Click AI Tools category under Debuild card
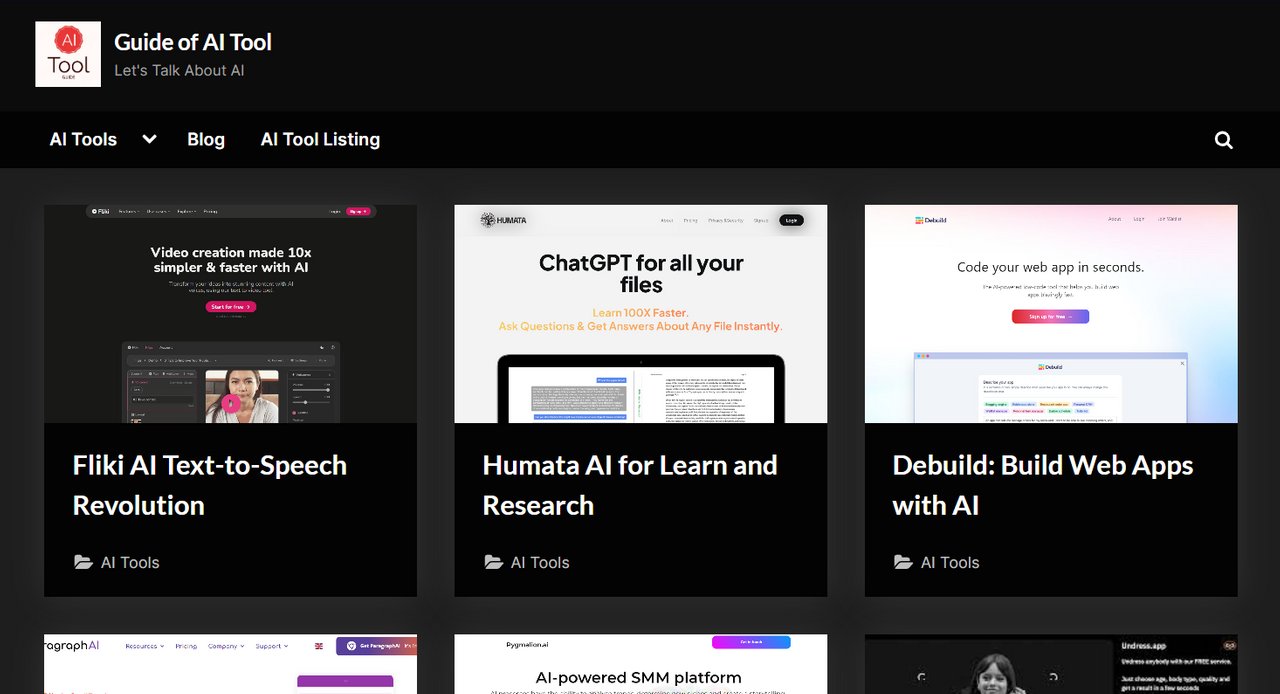The height and width of the screenshot is (694, 1280). (950, 562)
